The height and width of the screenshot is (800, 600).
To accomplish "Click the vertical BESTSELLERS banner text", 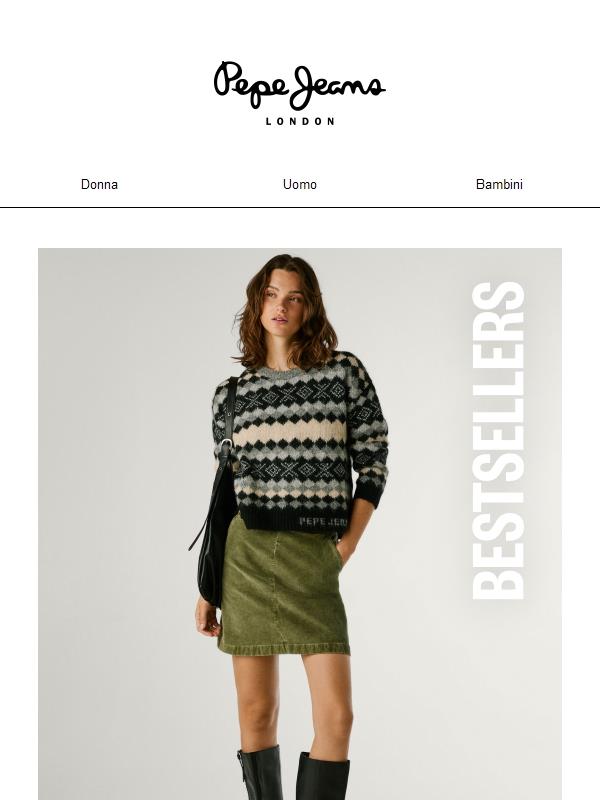I will tap(498, 441).
